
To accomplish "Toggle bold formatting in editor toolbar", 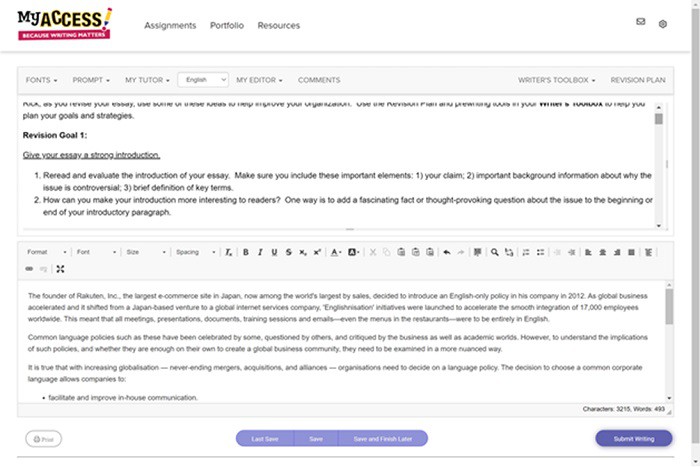I will [x=246, y=252].
